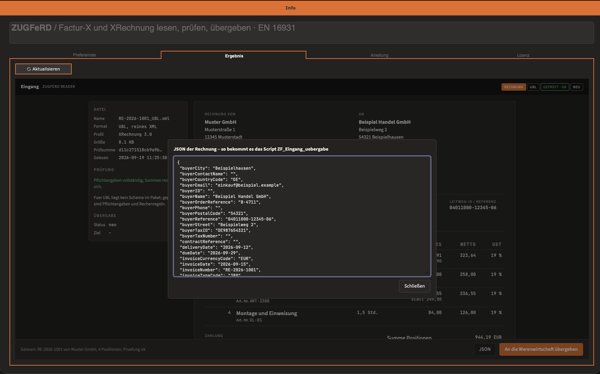Click the "buyerOrderReference" JSON line

click(220, 202)
